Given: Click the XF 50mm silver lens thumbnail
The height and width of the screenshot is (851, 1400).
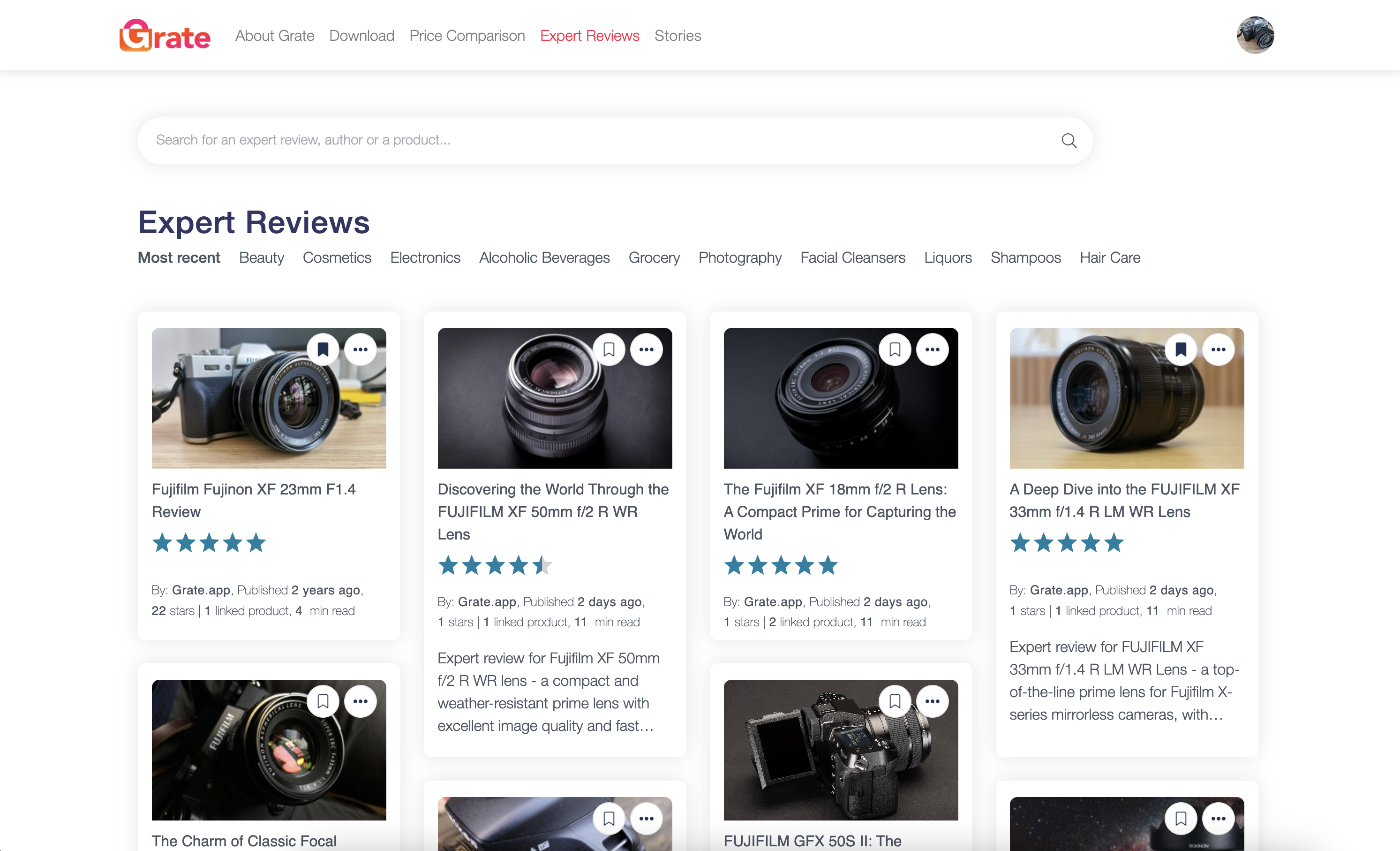Looking at the screenshot, I should pos(555,398).
